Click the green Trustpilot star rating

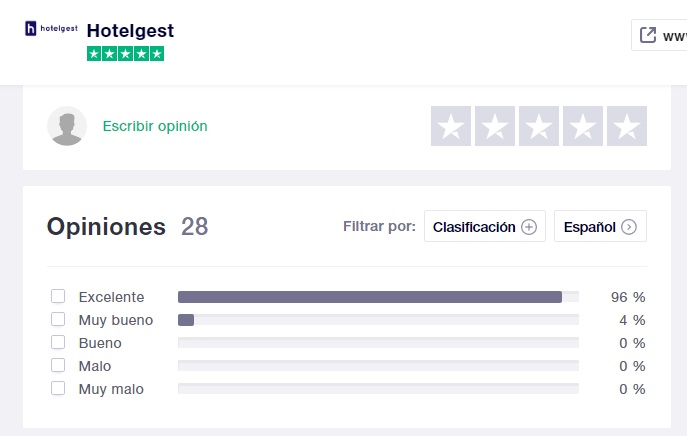tap(125, 54)
